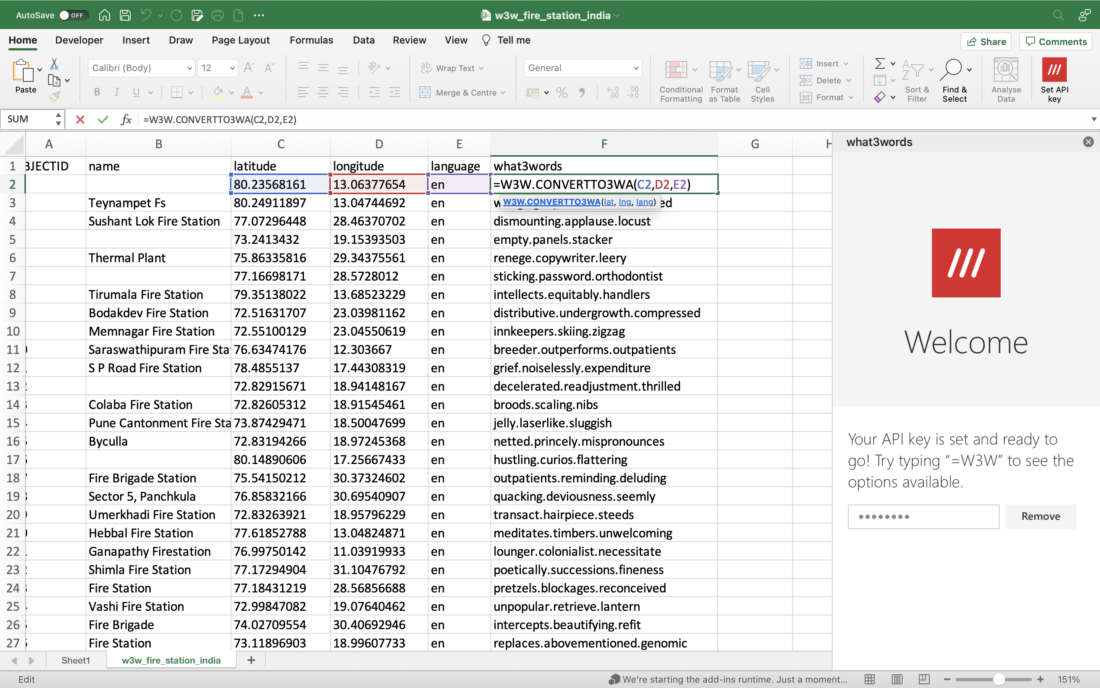Open the Insert ribbon tab
Viewport: 1100px width, 688px height.
click(x=135, y=41)
